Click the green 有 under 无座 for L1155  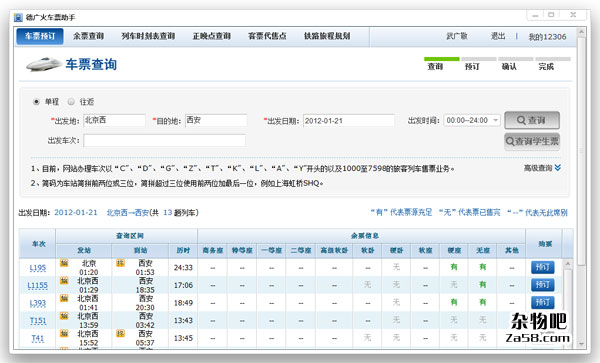point(483,285)
